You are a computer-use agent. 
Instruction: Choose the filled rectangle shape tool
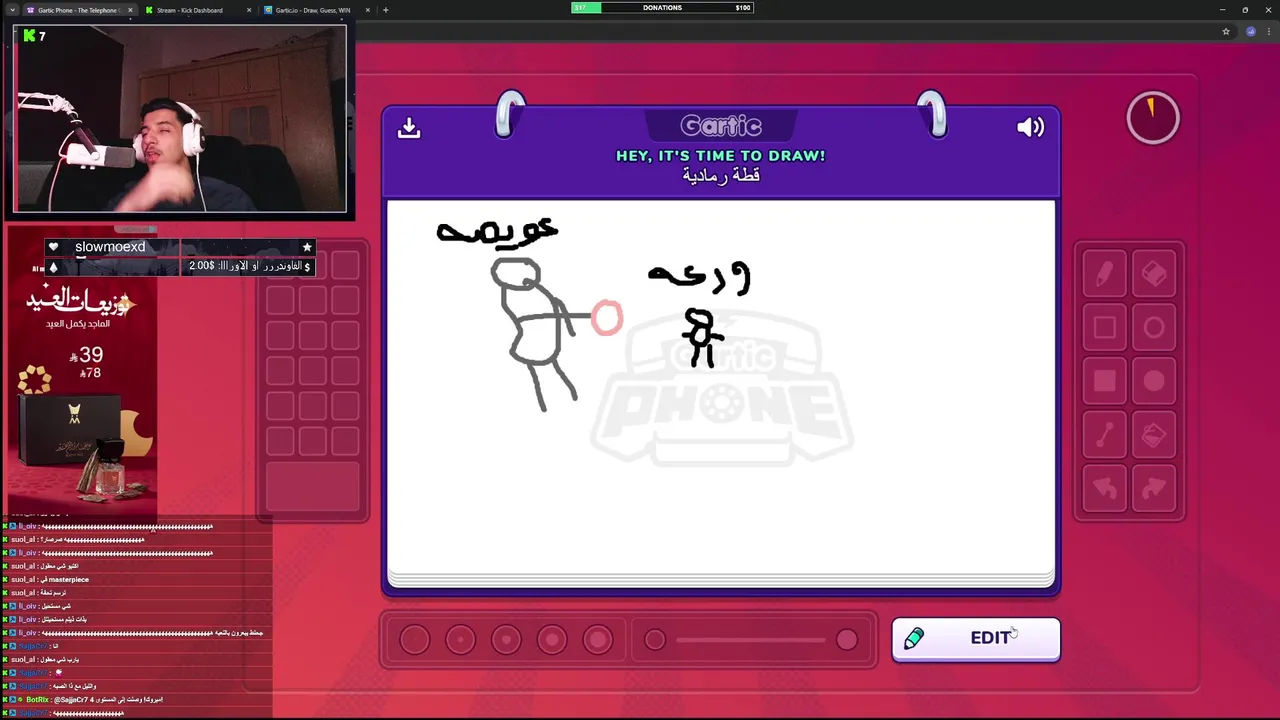pyautogui.click(x=1105, y=381)
